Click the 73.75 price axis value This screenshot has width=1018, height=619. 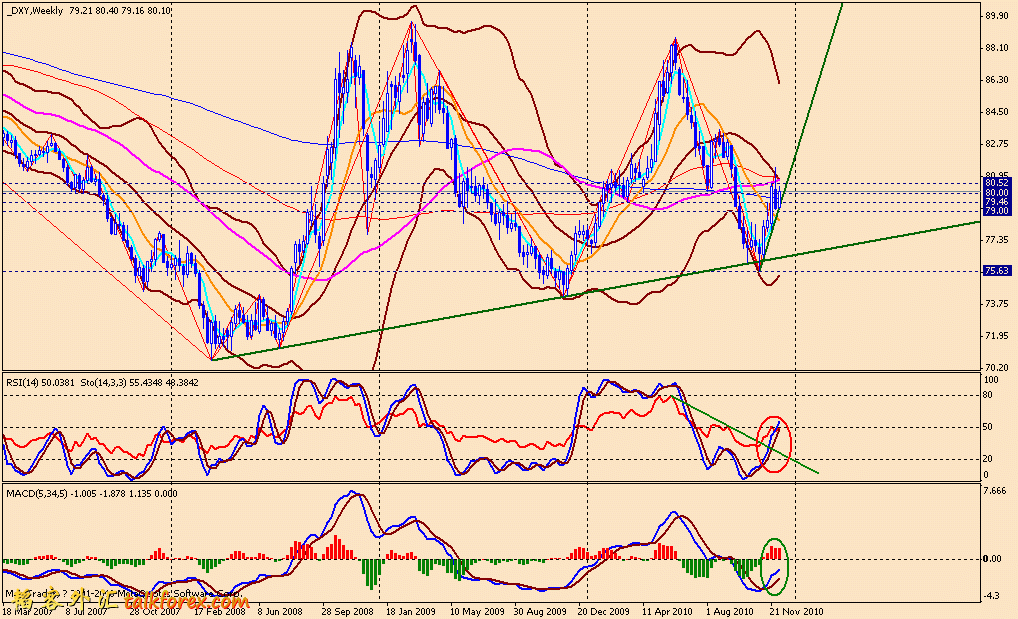[x=996, y=304]
